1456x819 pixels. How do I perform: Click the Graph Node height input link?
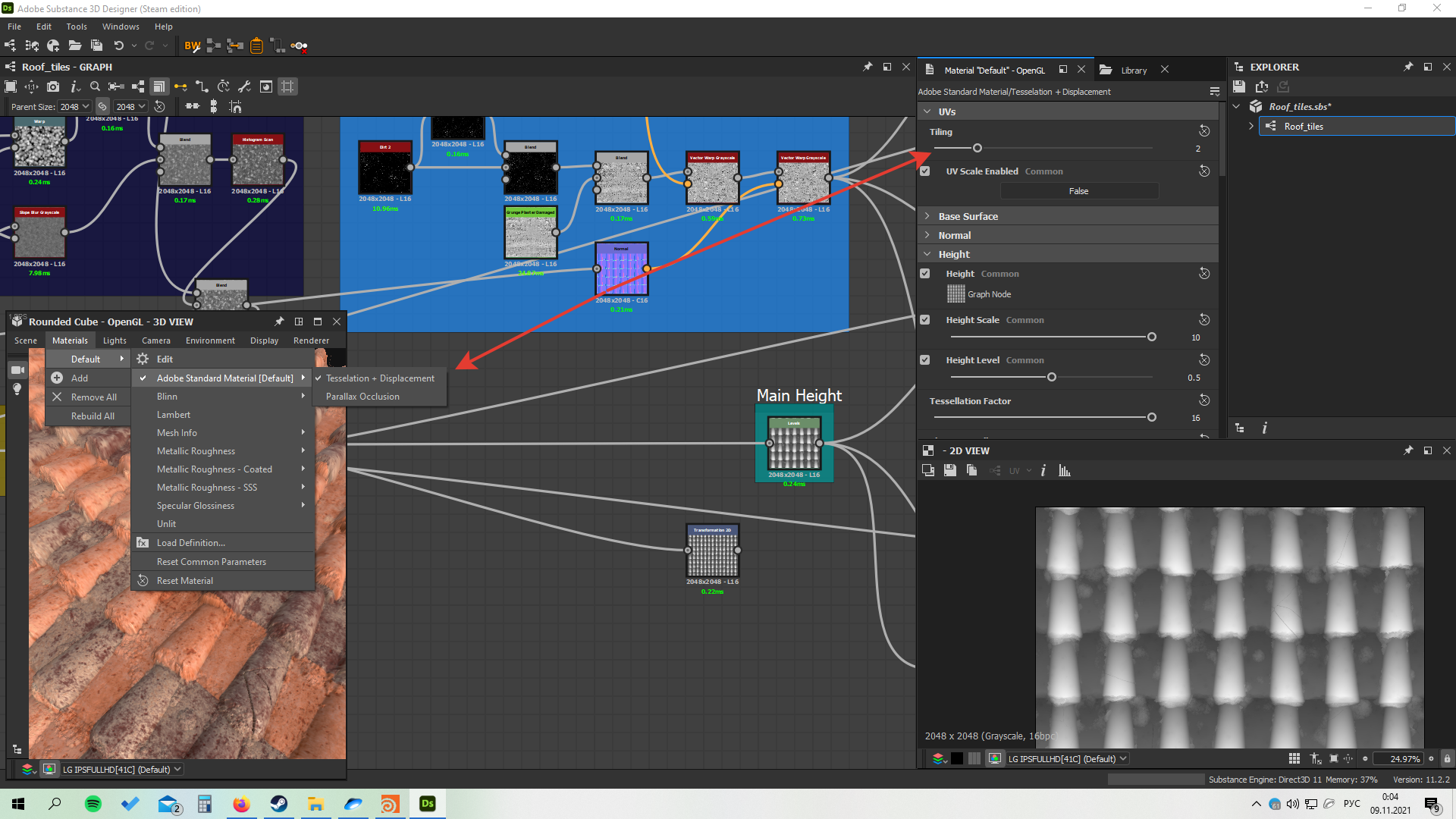989,294
